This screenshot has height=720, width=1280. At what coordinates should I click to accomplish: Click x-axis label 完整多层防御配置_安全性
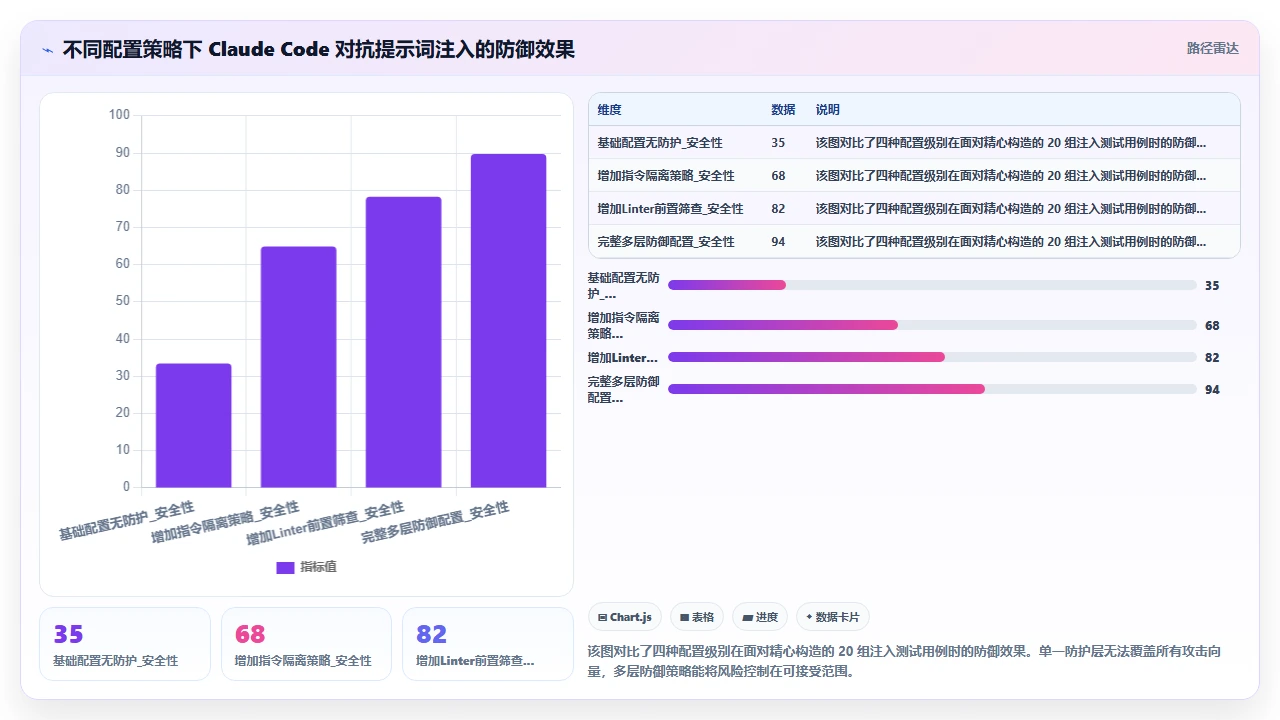pyautogui.click(x=435, y=523)
